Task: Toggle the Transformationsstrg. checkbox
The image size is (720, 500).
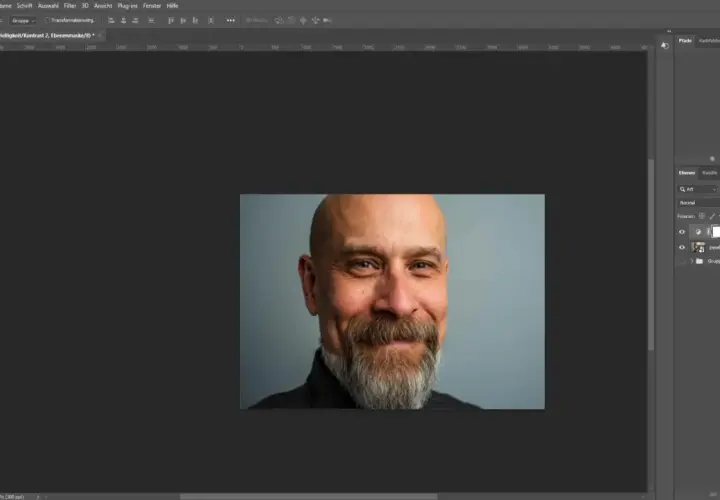Action: [x=46, y=20]
